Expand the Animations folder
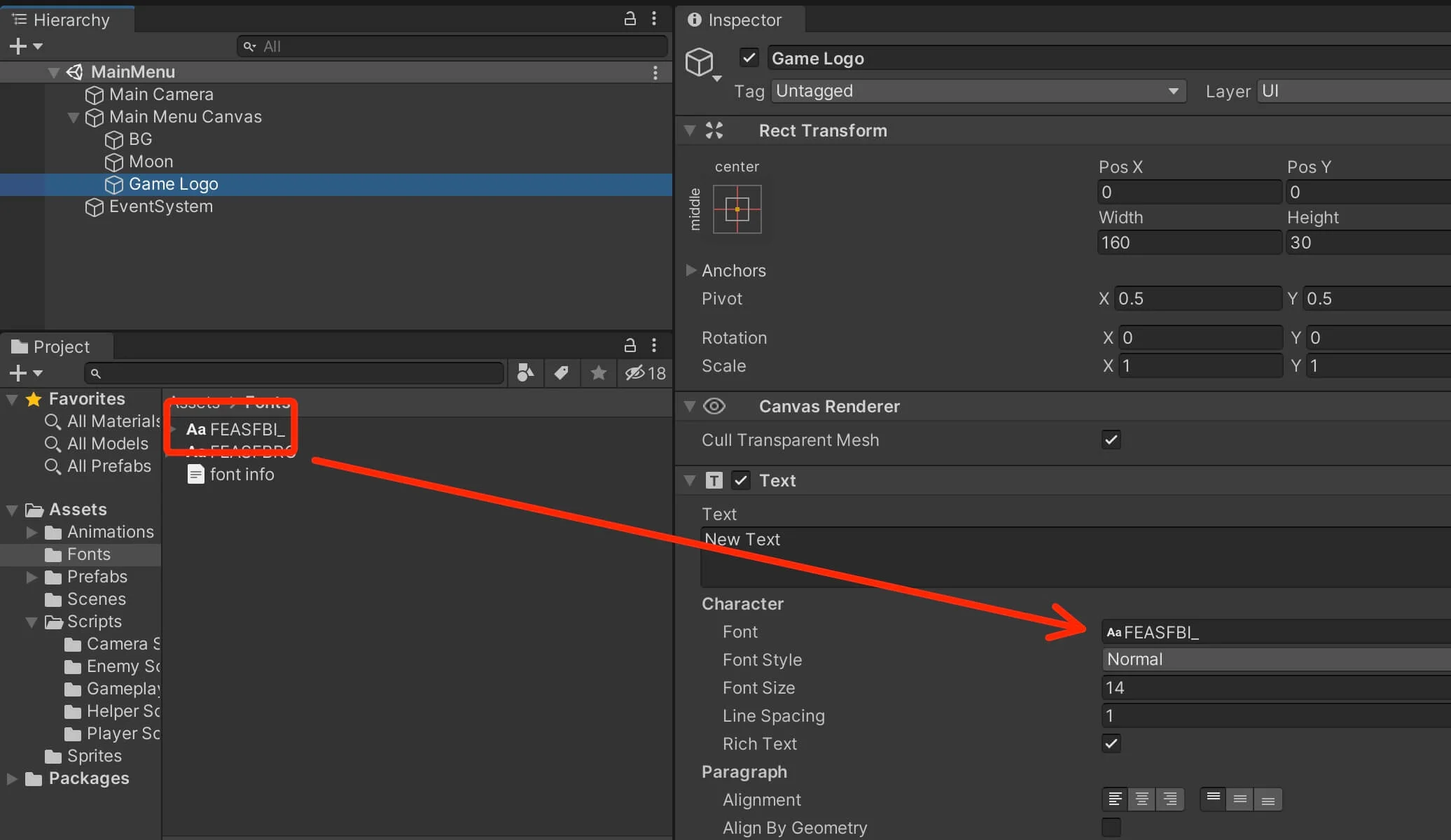 [31, 532]
